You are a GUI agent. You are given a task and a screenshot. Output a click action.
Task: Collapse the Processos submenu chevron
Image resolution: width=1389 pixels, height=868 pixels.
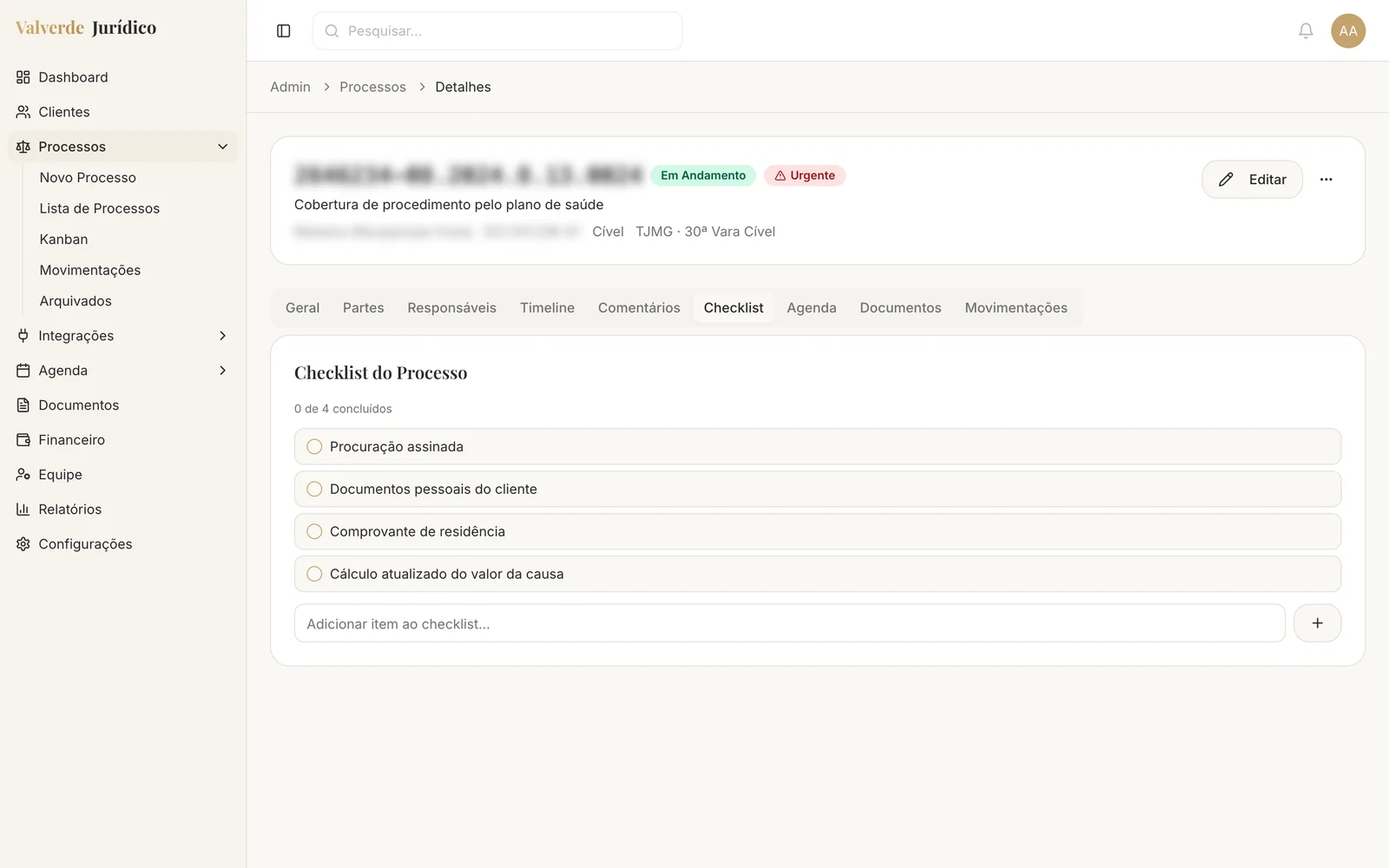point(222,147)
